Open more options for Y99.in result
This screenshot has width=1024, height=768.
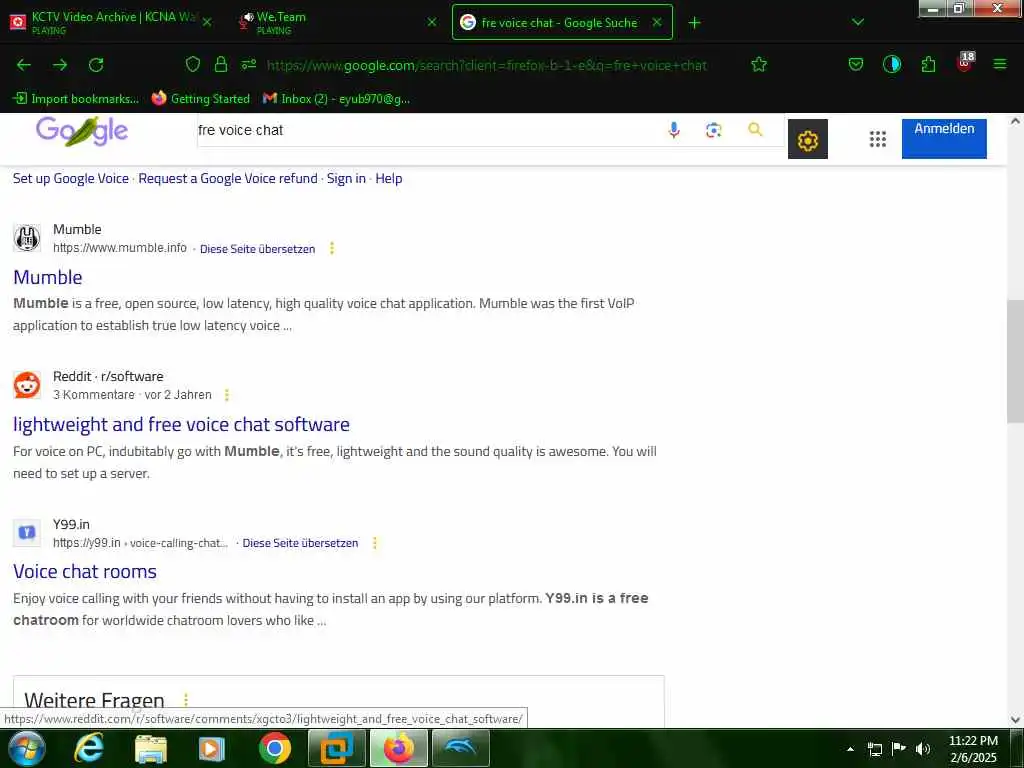(375, 543)
